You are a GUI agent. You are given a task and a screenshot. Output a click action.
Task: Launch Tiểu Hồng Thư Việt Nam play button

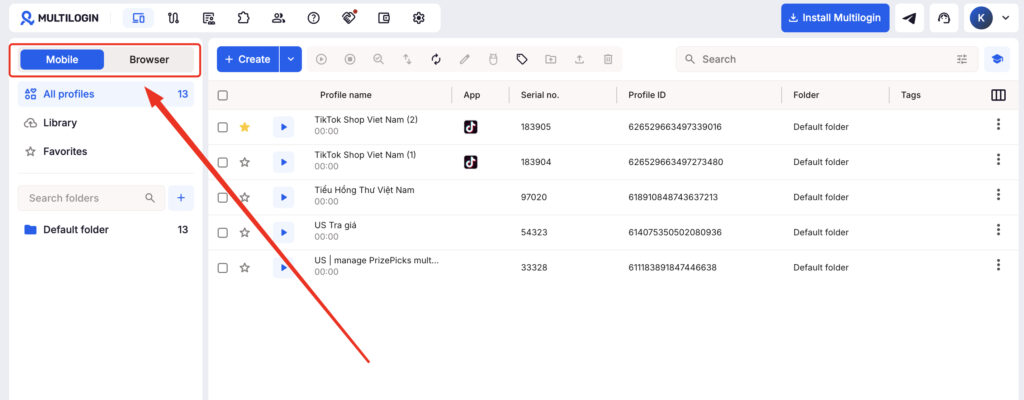click(283, 197)
